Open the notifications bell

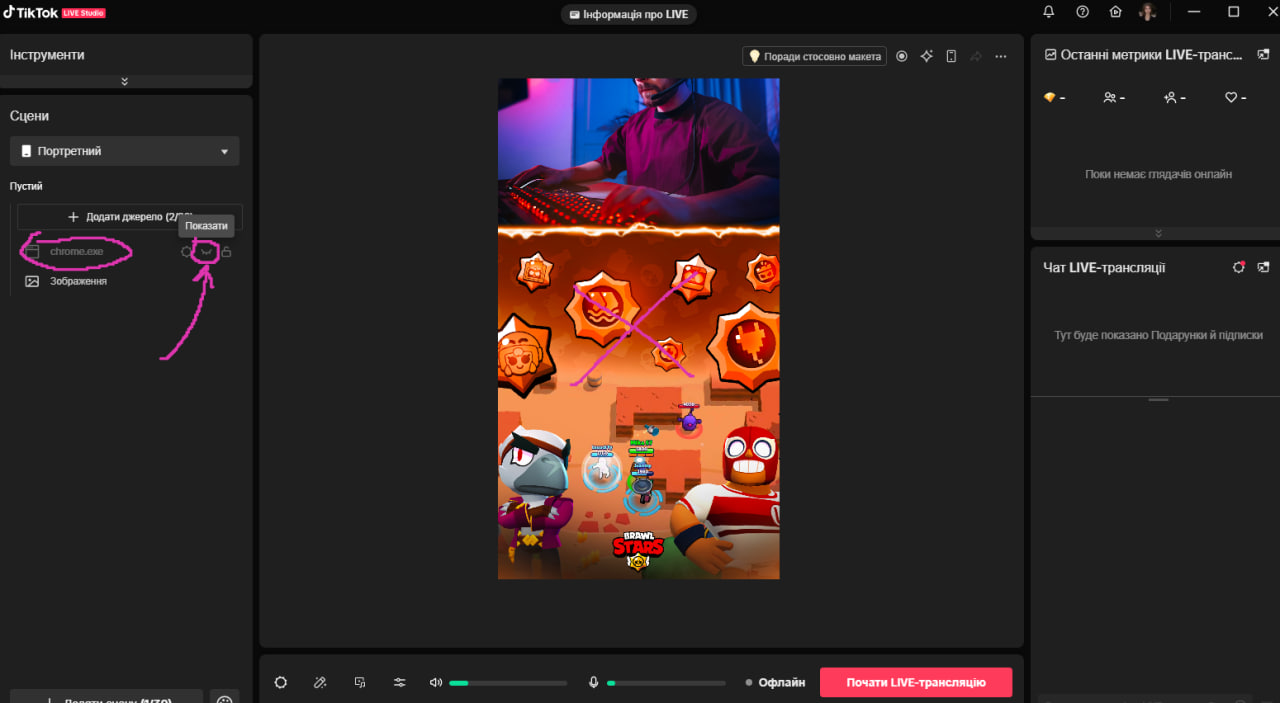1049,12
